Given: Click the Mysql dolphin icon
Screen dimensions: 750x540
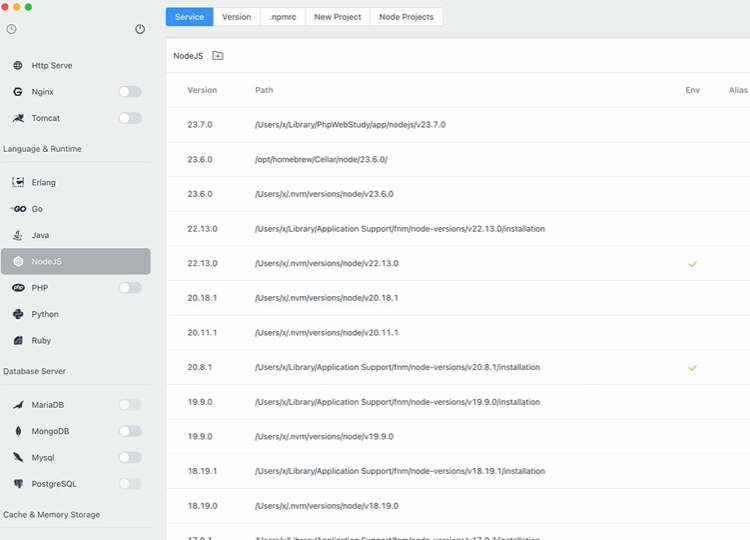Looking at the screenshot, I should (x=18, y=458).
